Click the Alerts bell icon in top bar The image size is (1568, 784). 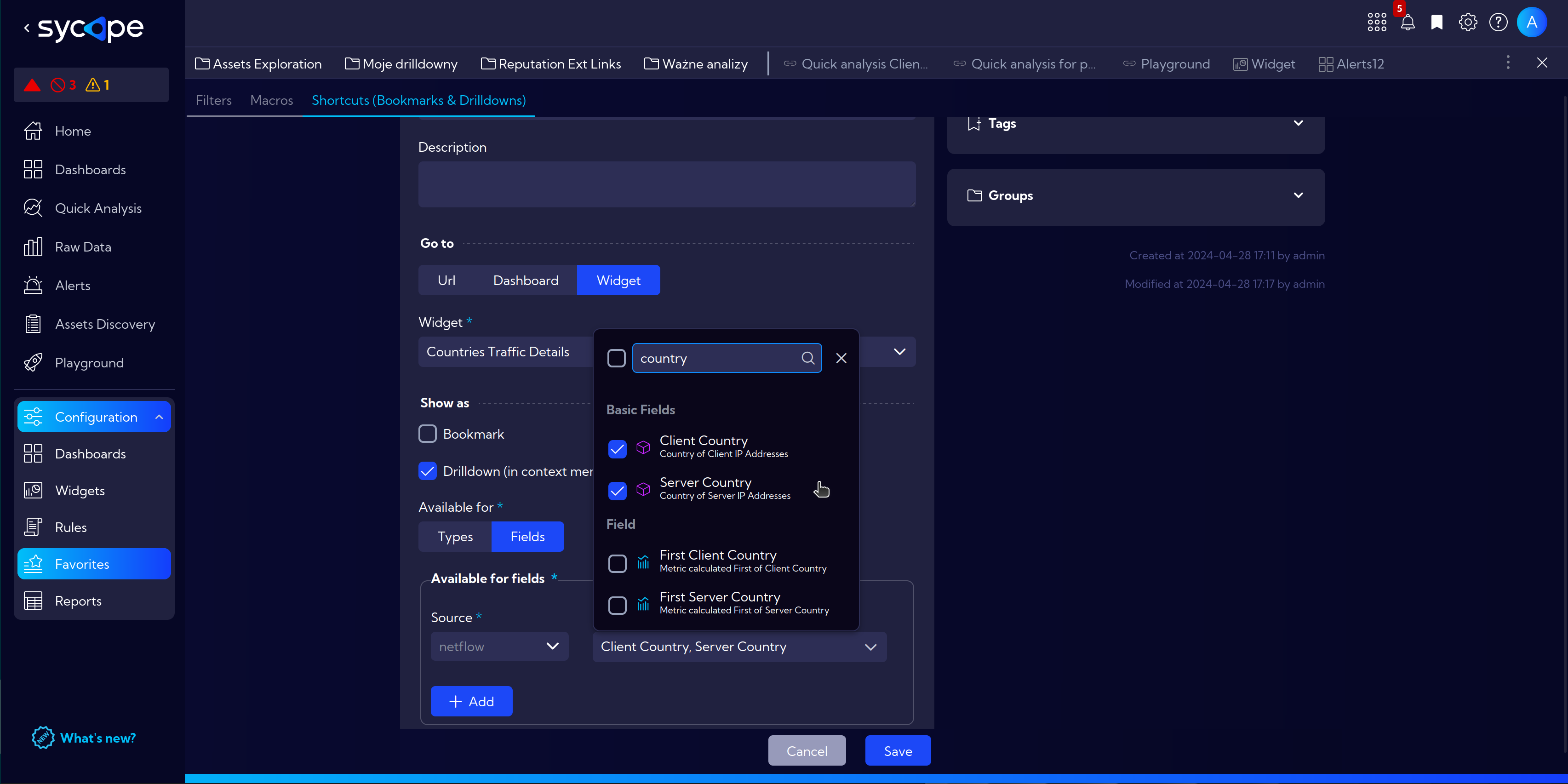(x=1409, y=22)
